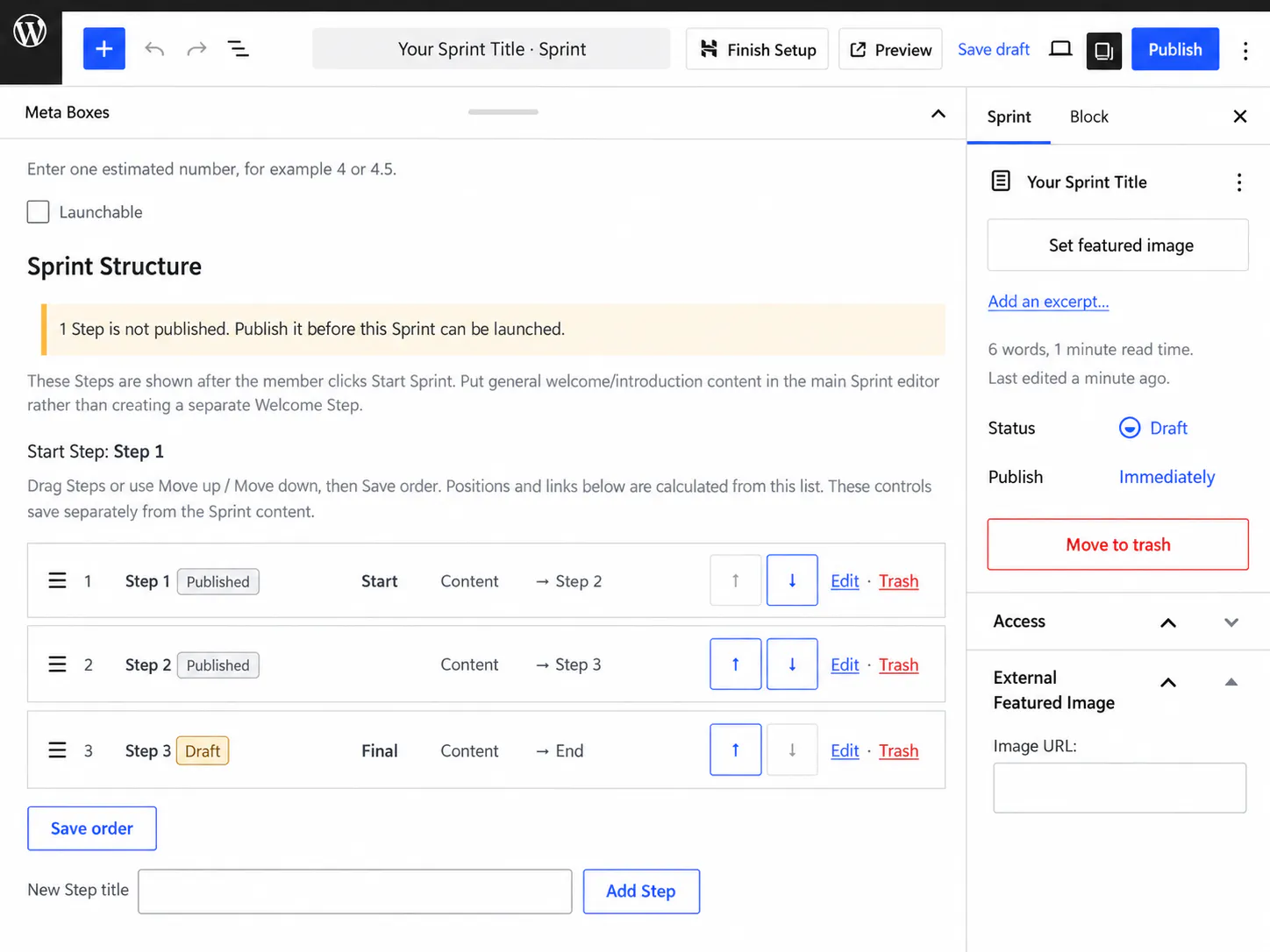This screenshot has width=1270, height=952.
Task: Click the New Step title field
Action: [x=355, y=892]
